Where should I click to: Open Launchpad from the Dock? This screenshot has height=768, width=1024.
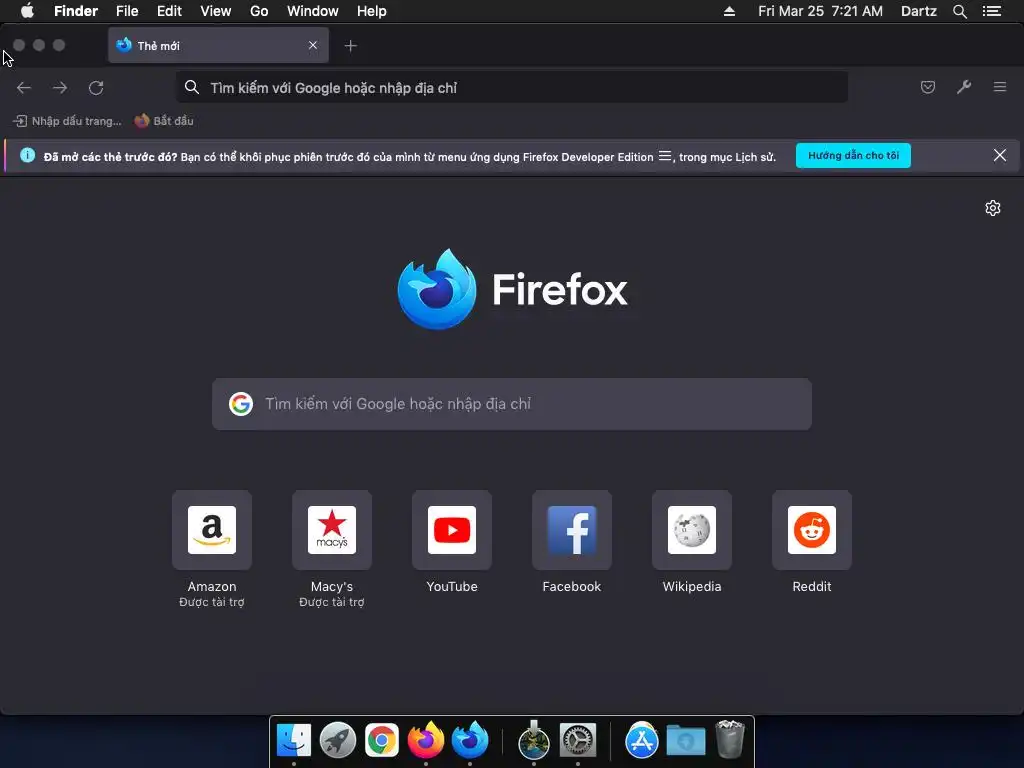(x=338, y=740)
